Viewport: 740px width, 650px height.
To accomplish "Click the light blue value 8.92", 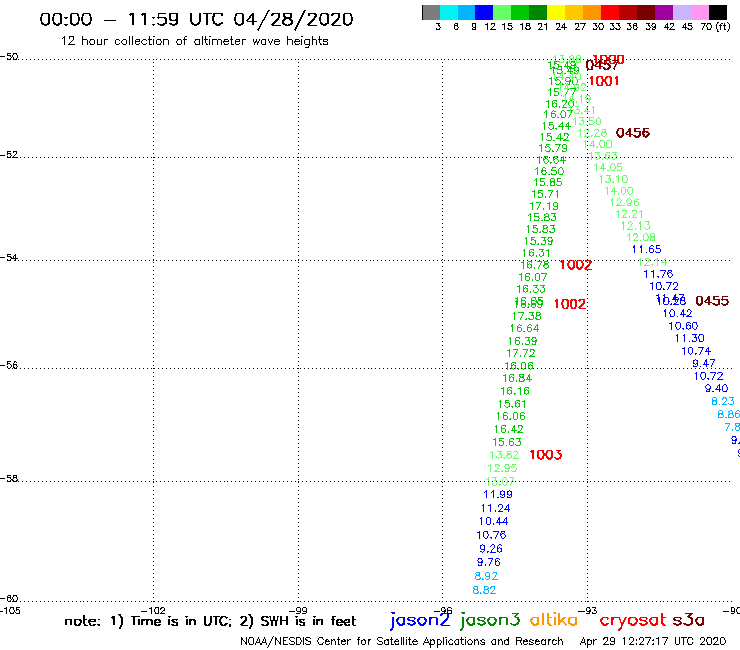I will [486, 576].
